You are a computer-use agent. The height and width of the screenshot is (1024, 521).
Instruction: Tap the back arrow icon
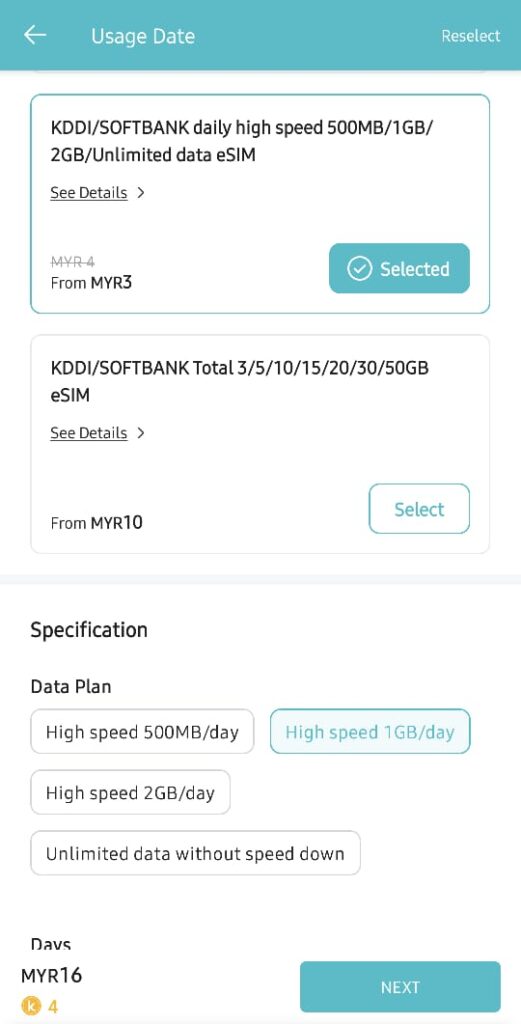pyautogui.click(x=35, y=35)
